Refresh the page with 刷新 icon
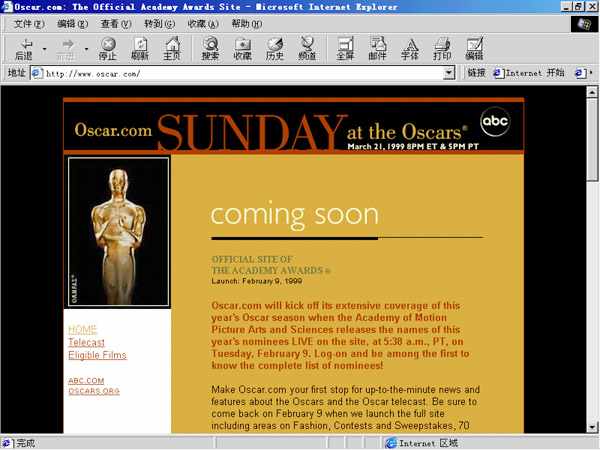The width and height of the screenshot is (600, 450). 140,47
